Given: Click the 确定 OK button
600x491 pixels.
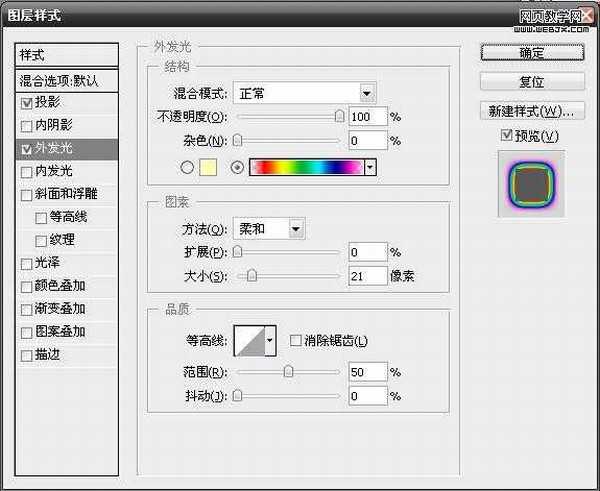Looking at the screenshot, I should click(x=531, y=52).
